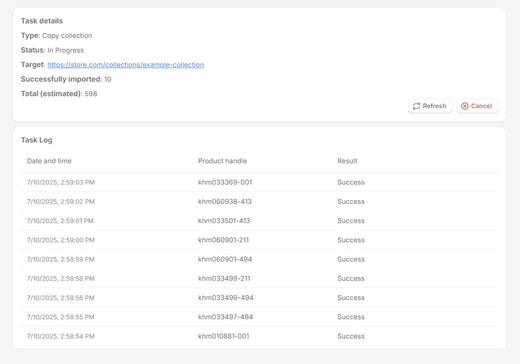Select product handle khm033497-494

tap(225, 317)
